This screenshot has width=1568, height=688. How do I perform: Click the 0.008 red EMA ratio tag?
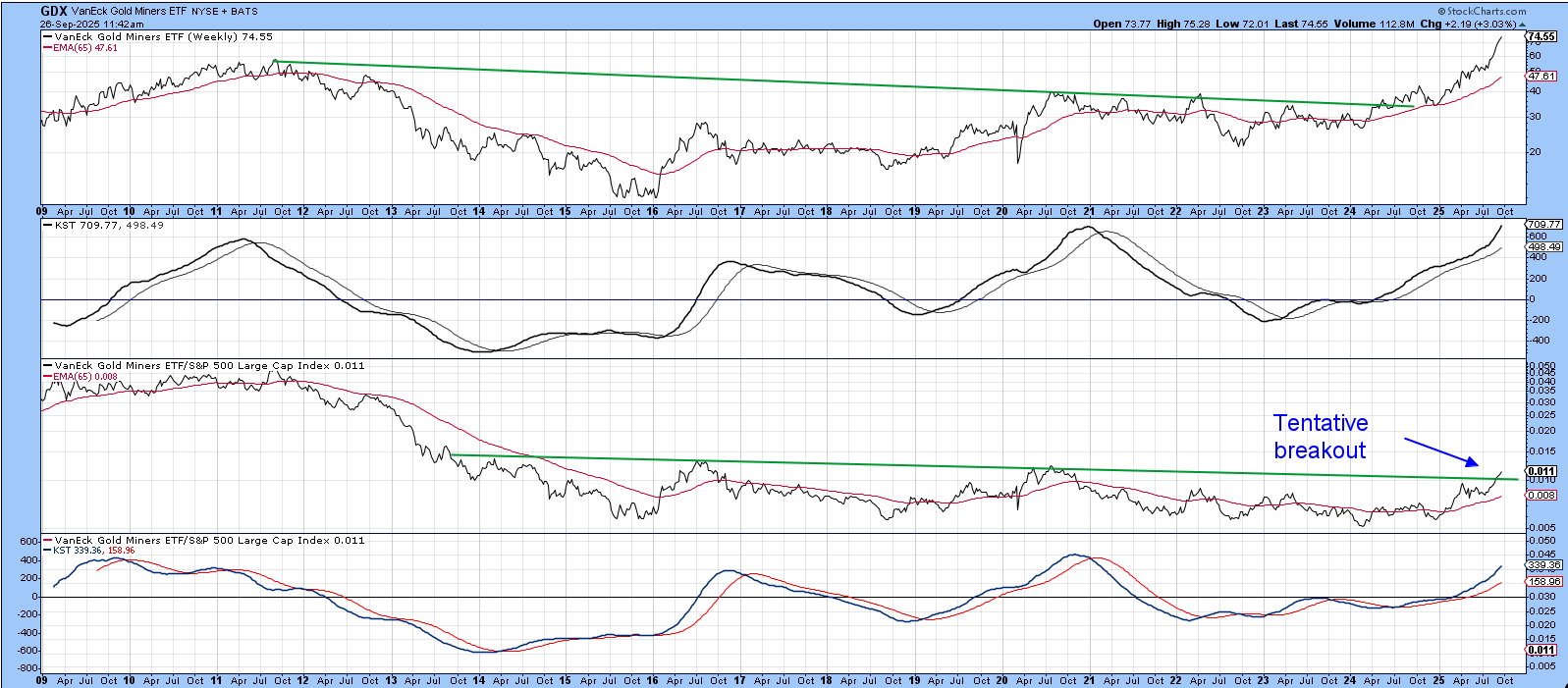click(1541, 496)
